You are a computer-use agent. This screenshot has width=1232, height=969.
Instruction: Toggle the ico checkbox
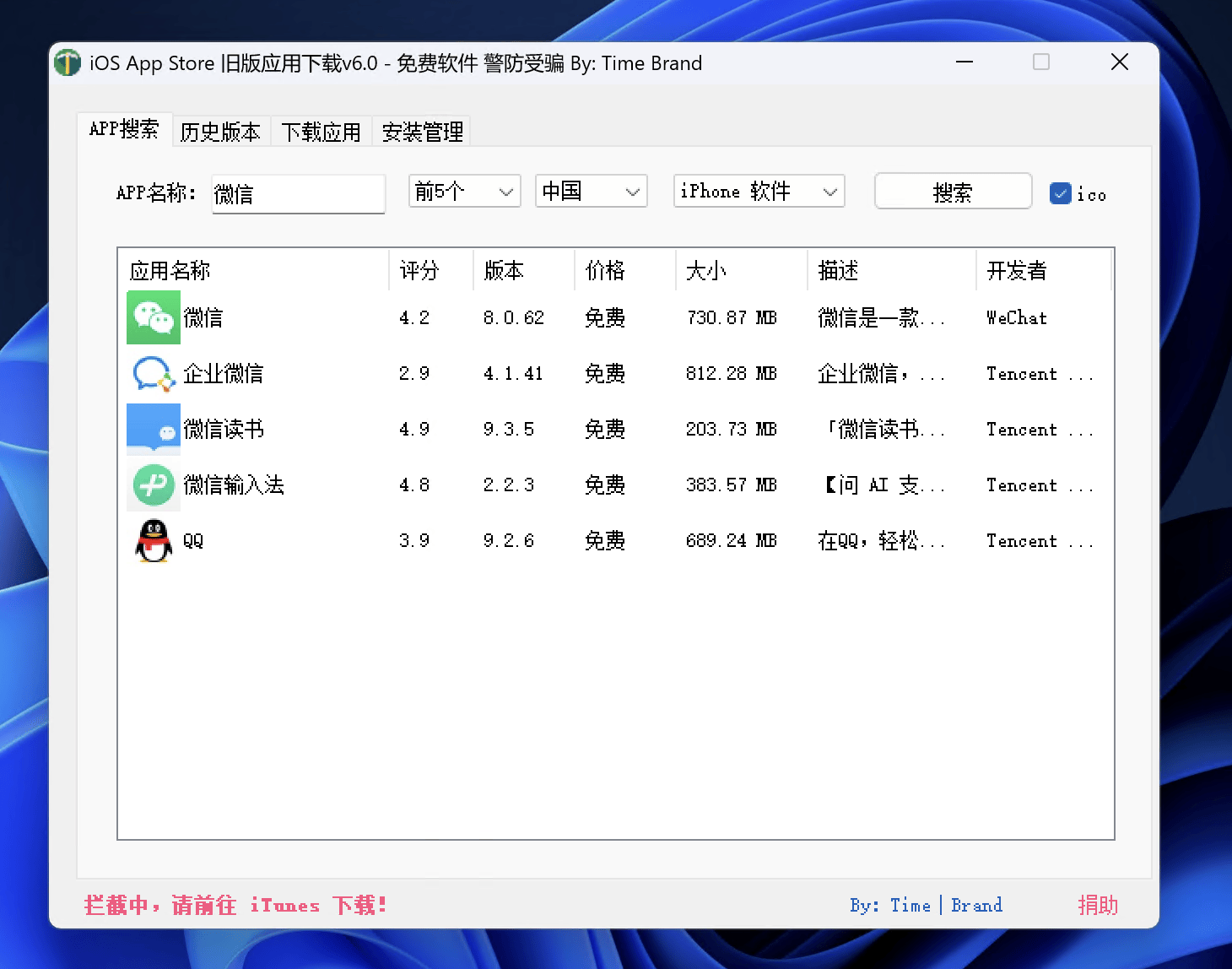coord(1060,193)
